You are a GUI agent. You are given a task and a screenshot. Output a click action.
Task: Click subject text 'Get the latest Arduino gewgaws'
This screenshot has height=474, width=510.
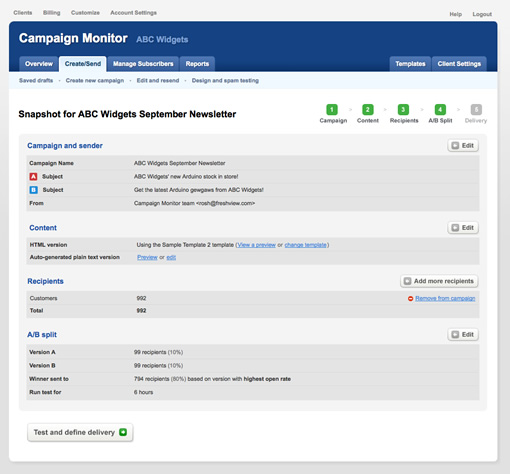click(x=199, y=190)
